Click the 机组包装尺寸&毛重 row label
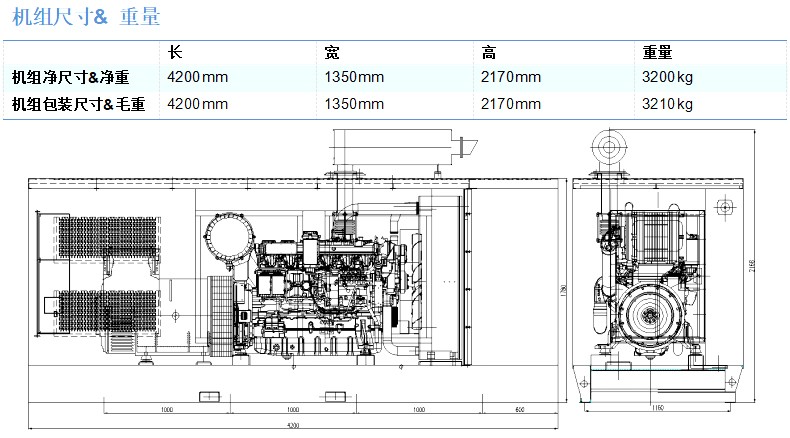790x438 pixels. coord(78,103)
